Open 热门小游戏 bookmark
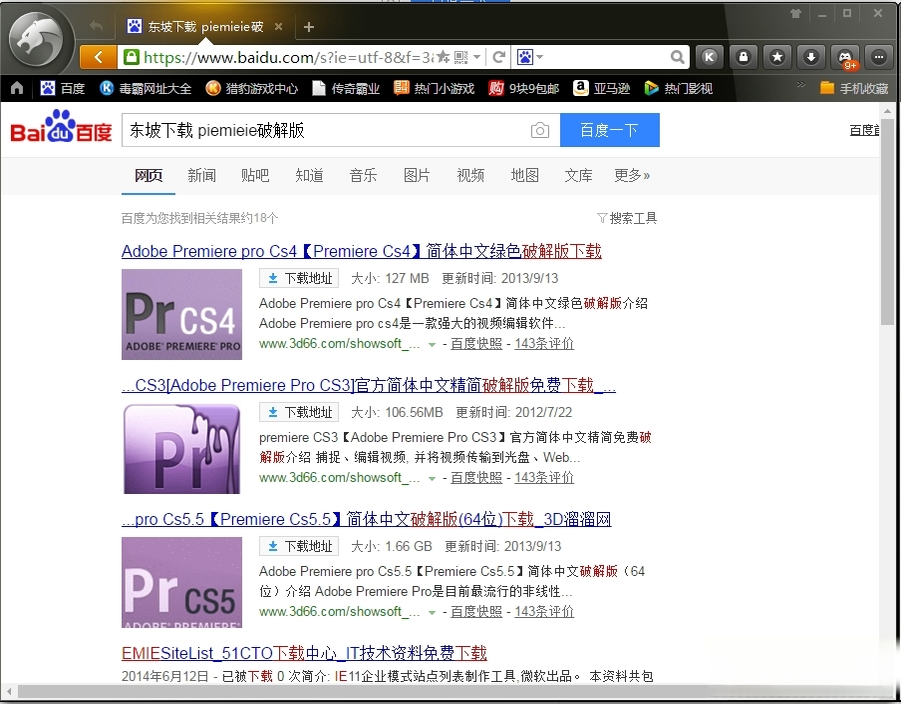 [x=434, y=88]
